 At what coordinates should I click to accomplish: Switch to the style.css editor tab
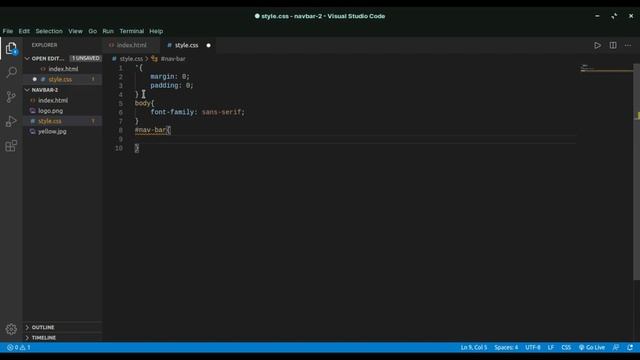(187, 45)
